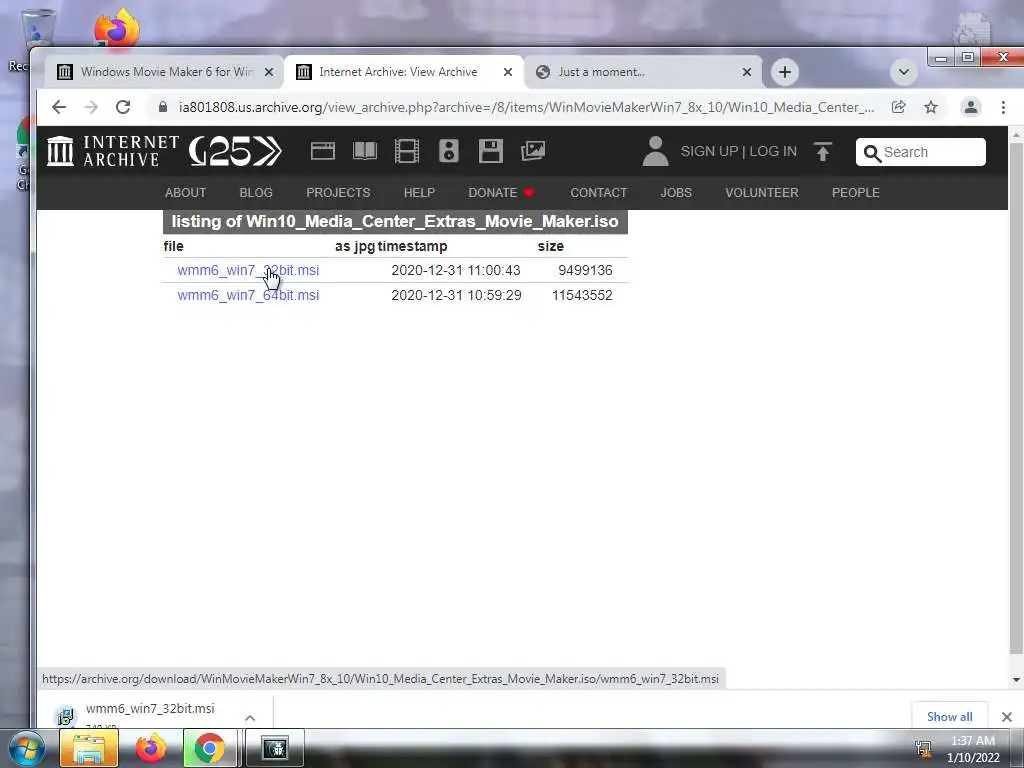Click SIGN UP link
This screenshot has height=768, width=1024.
(x=709, y=152)
